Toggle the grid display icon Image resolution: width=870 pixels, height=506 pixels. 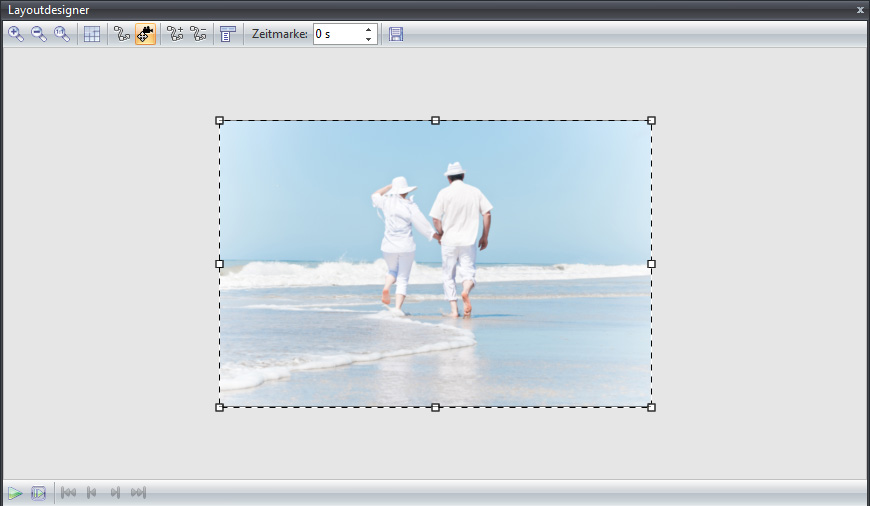coord(92,34)
